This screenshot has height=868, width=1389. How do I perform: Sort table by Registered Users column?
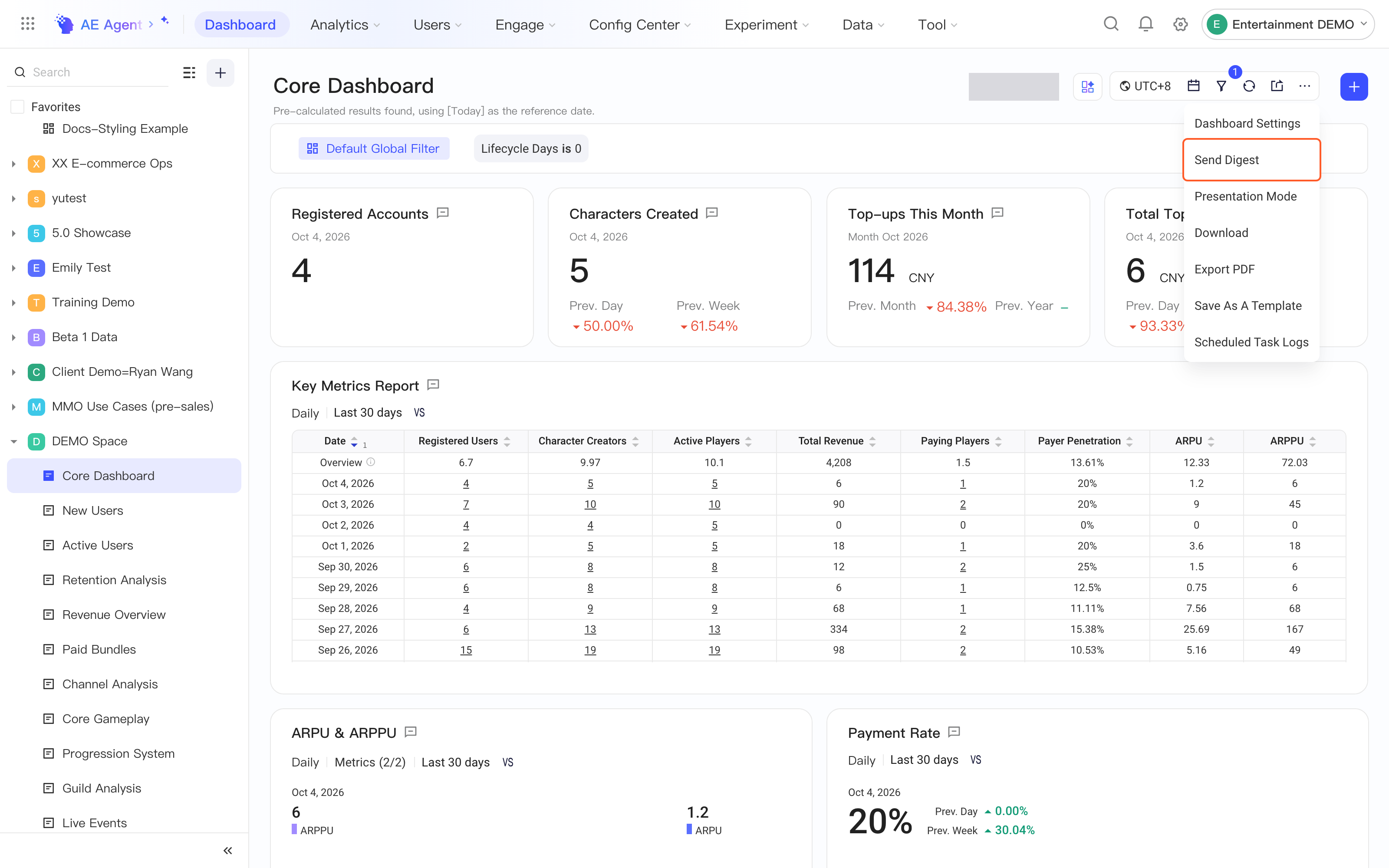(507, 441)
